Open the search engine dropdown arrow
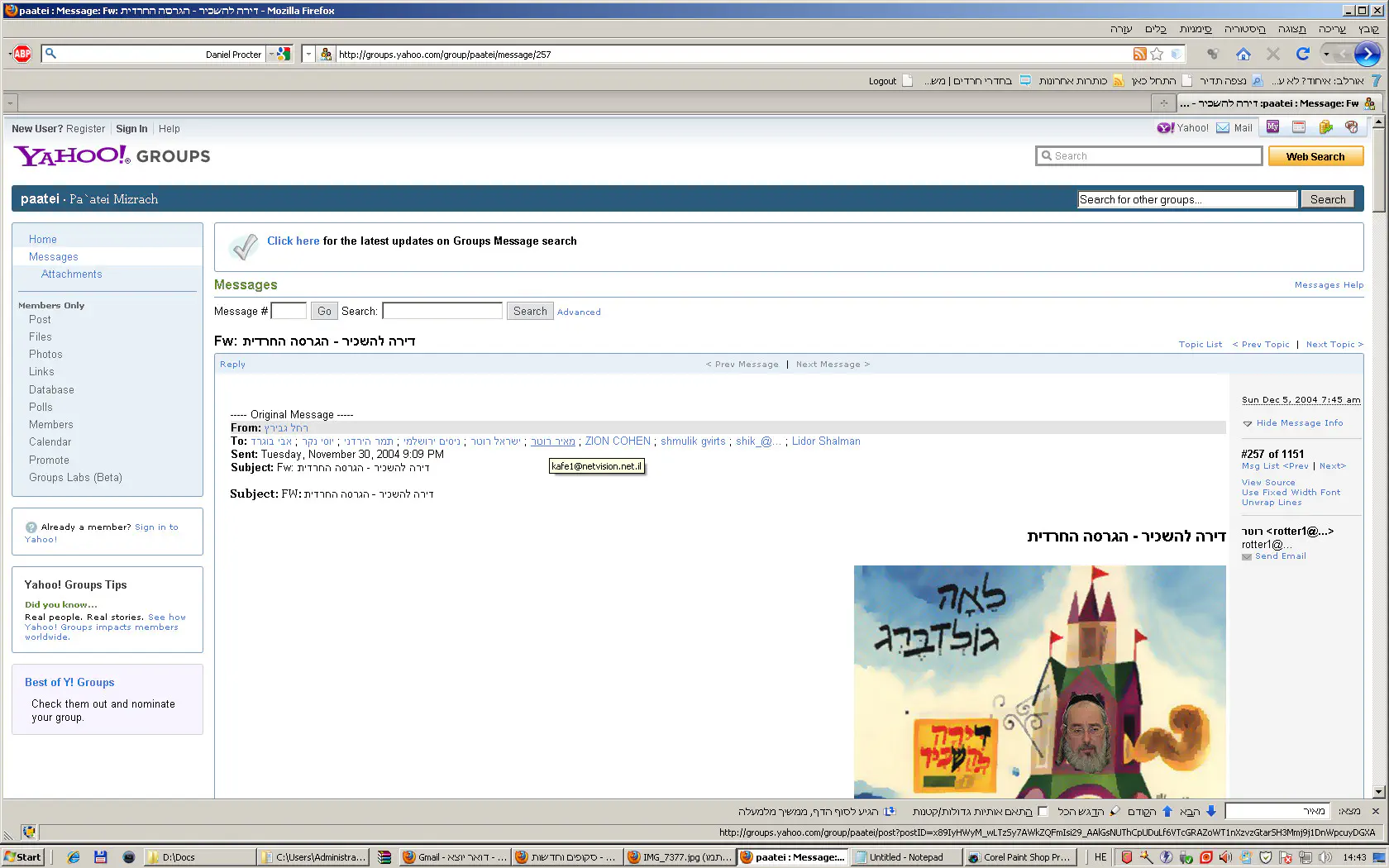The height and width of the screenshot is (868, 1389). pos(271,54)
